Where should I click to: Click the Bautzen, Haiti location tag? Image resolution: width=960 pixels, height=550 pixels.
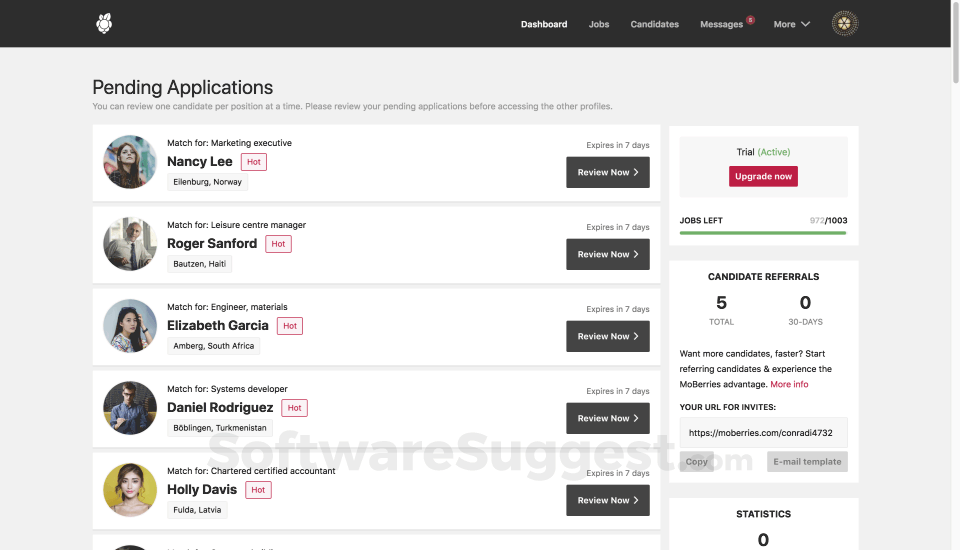200,264
